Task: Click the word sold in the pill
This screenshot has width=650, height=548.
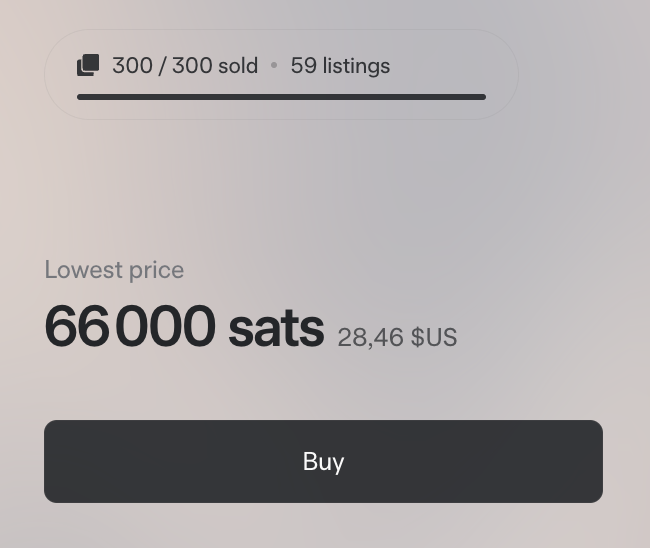Action: click(x=238, y=65)
